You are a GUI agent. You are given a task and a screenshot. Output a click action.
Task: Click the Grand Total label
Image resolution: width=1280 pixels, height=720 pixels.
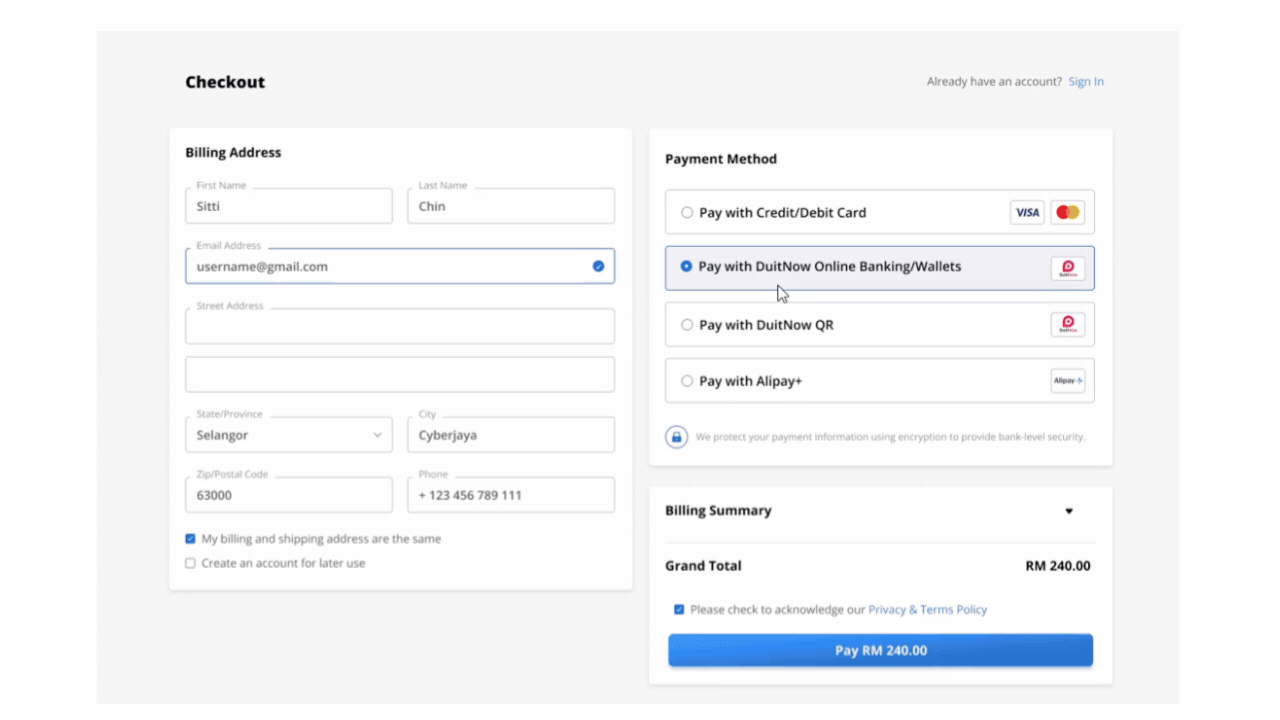[703, 566]
